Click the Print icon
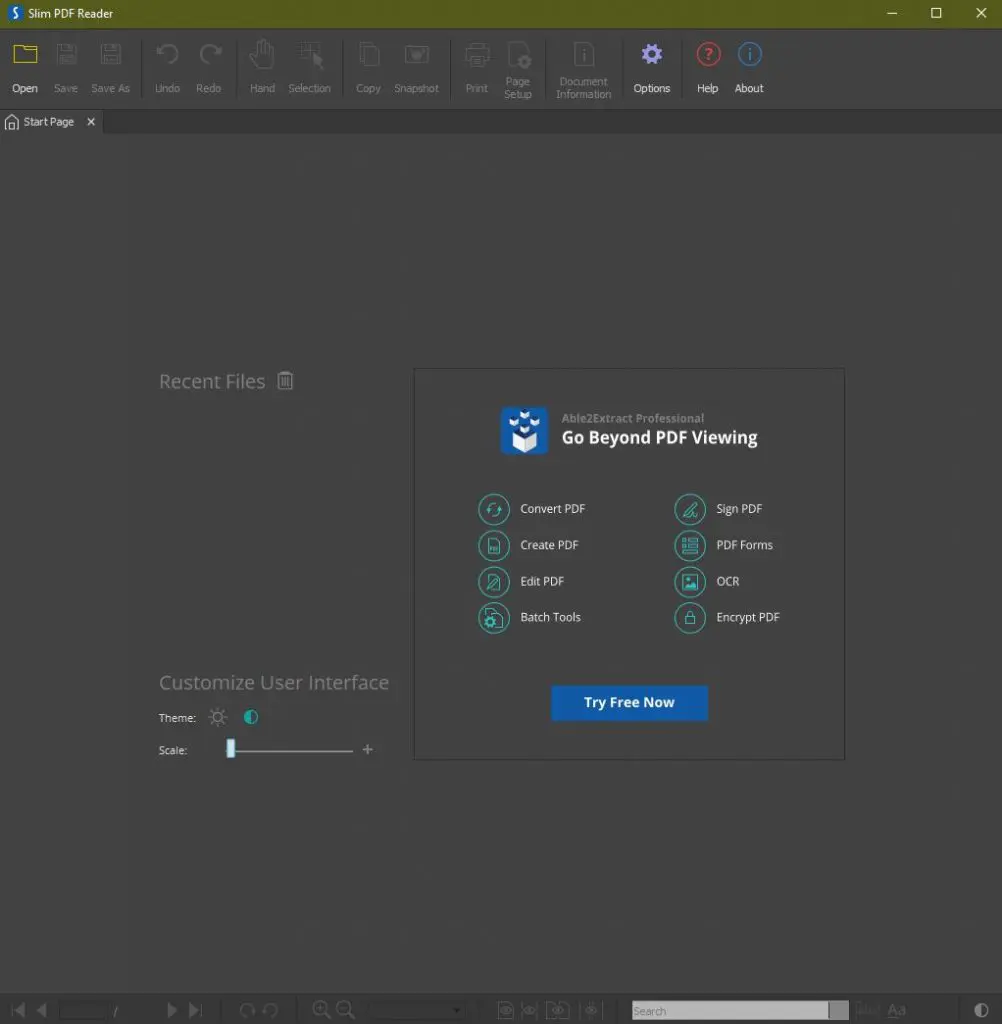Viewport: 1002px width, 1024px height. [x=477, y=55]
